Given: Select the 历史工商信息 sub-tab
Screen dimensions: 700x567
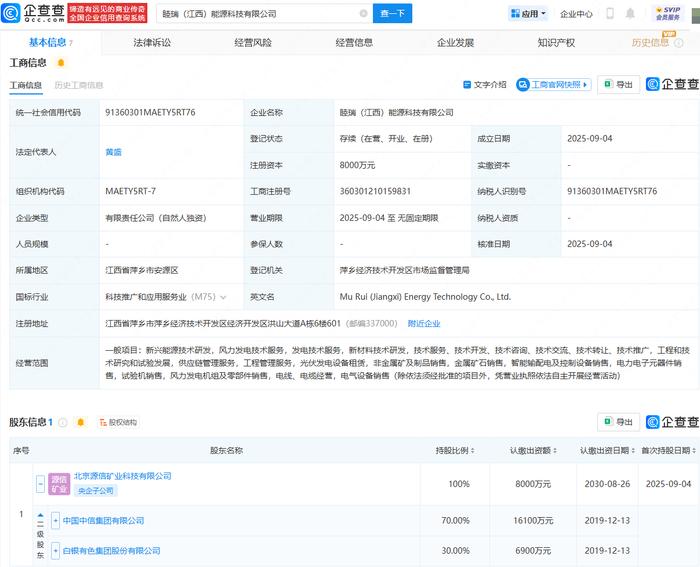Looking at the screenshot, I should (x=79, y=85).
